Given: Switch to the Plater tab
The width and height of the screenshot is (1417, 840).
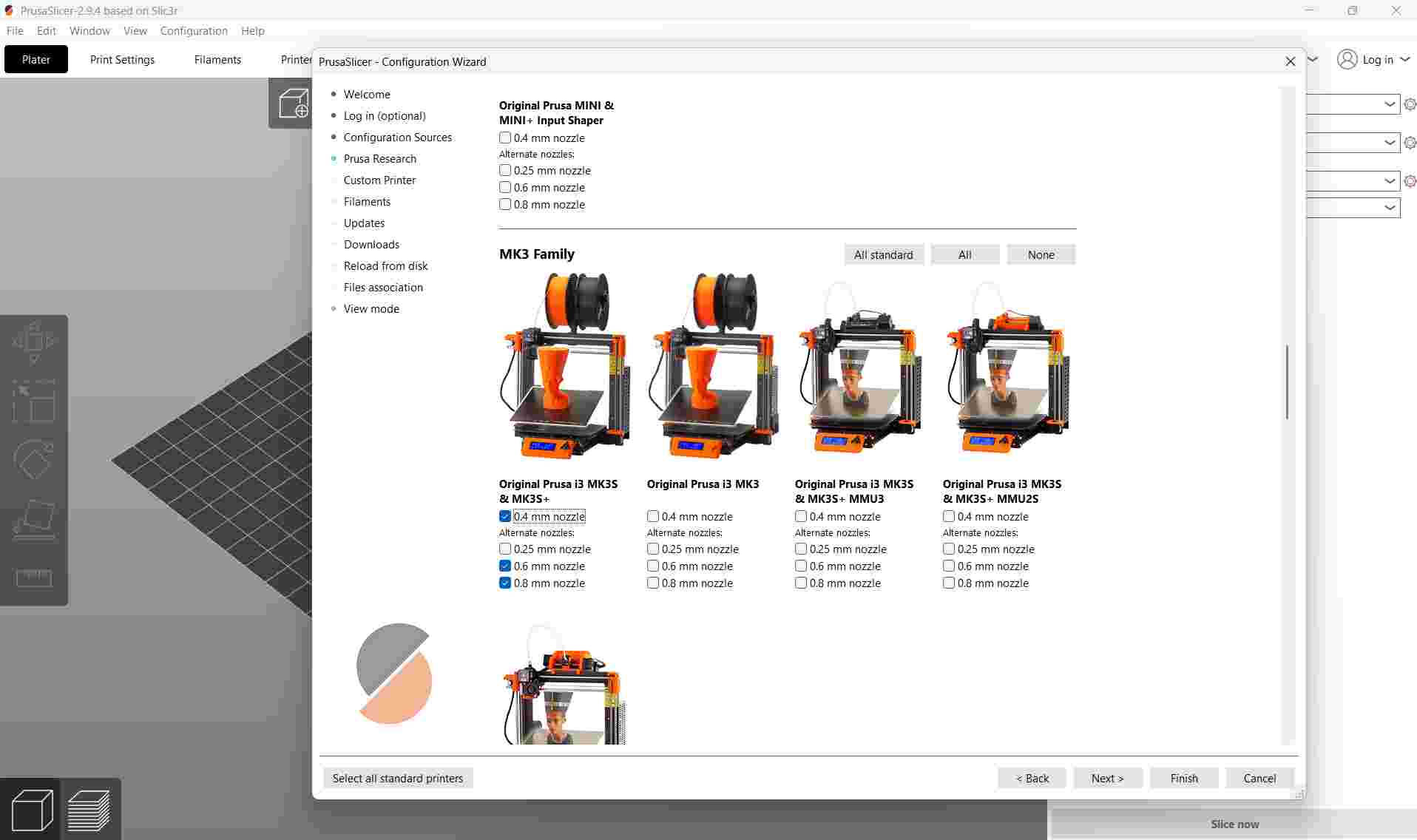Looking at the screenshot, I should 36,59.
